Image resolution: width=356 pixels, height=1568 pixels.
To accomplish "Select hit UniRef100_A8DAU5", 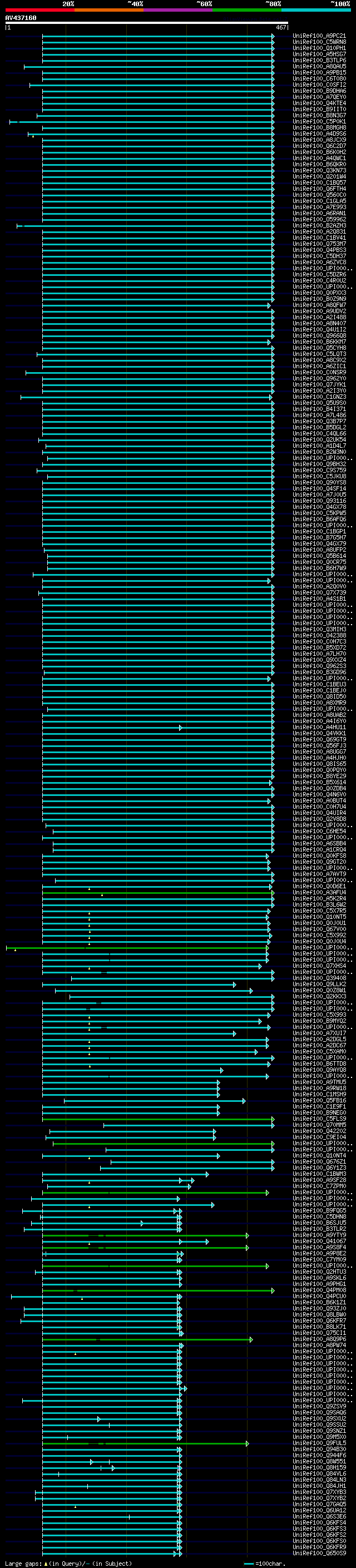I will point(319,66).
